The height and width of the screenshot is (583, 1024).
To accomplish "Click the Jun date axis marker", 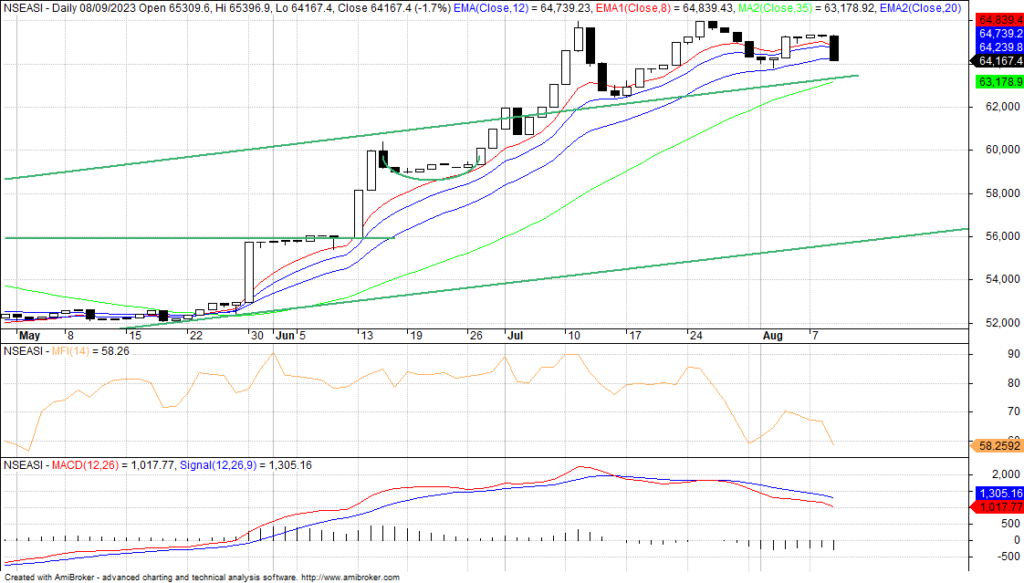I will 287,336.
